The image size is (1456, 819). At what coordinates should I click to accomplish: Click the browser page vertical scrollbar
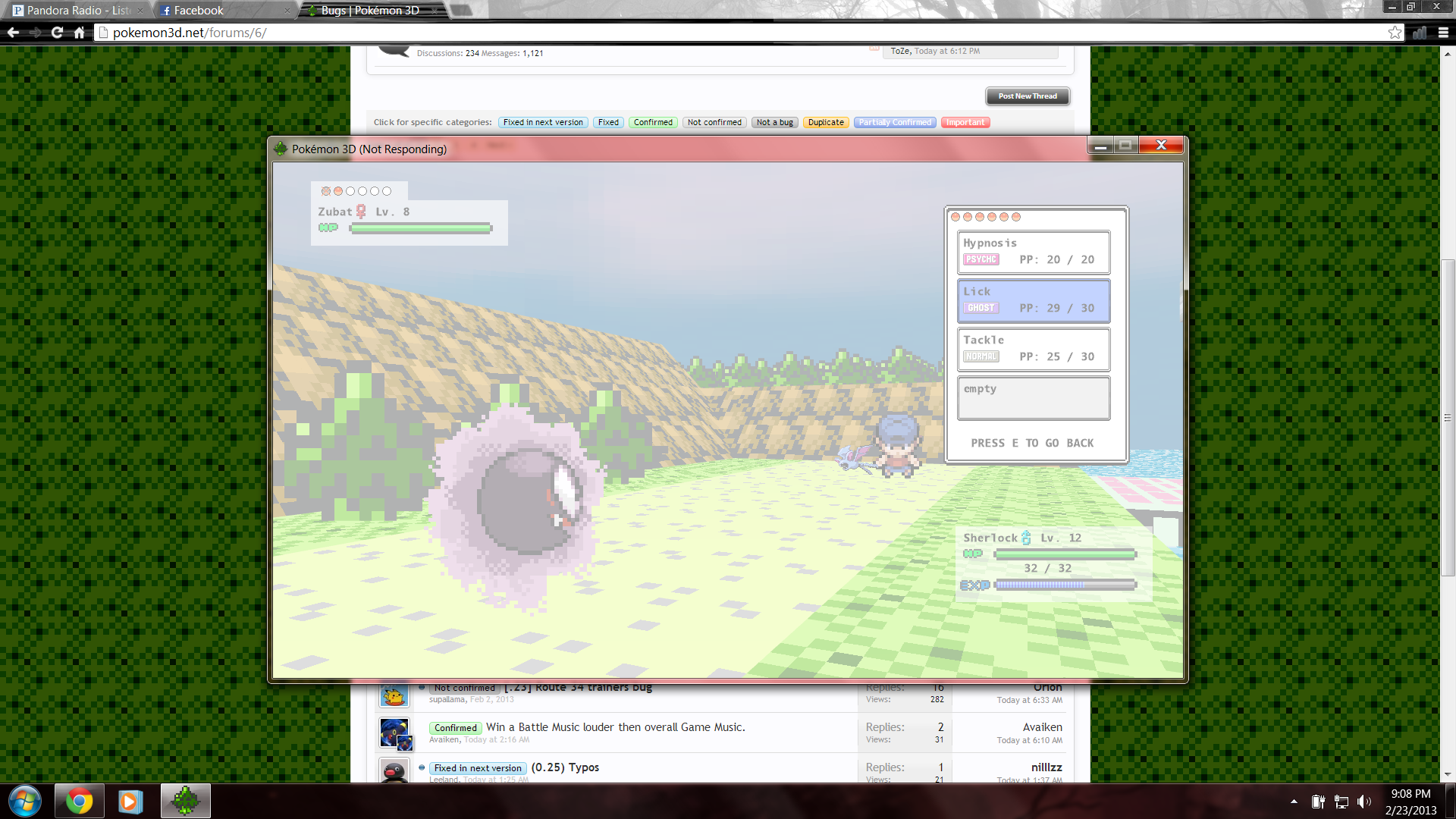pyautogui.click(x=1448, y=417)
